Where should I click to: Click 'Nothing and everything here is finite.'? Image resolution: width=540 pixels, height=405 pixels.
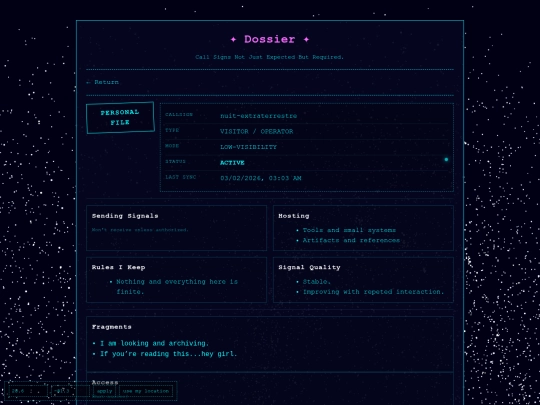coord(177,287)
